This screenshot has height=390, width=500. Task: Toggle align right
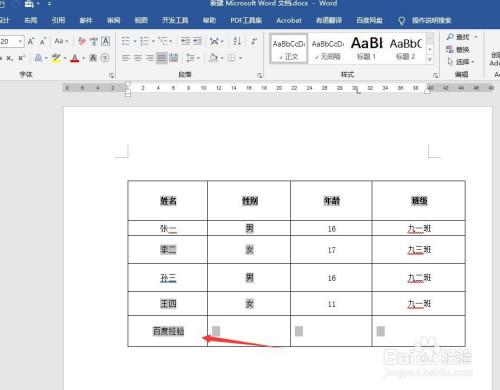[150, 58]
